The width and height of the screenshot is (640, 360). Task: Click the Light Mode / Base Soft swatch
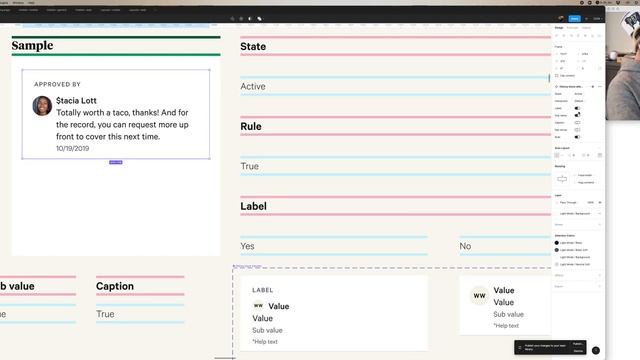[x=557, y=250]
